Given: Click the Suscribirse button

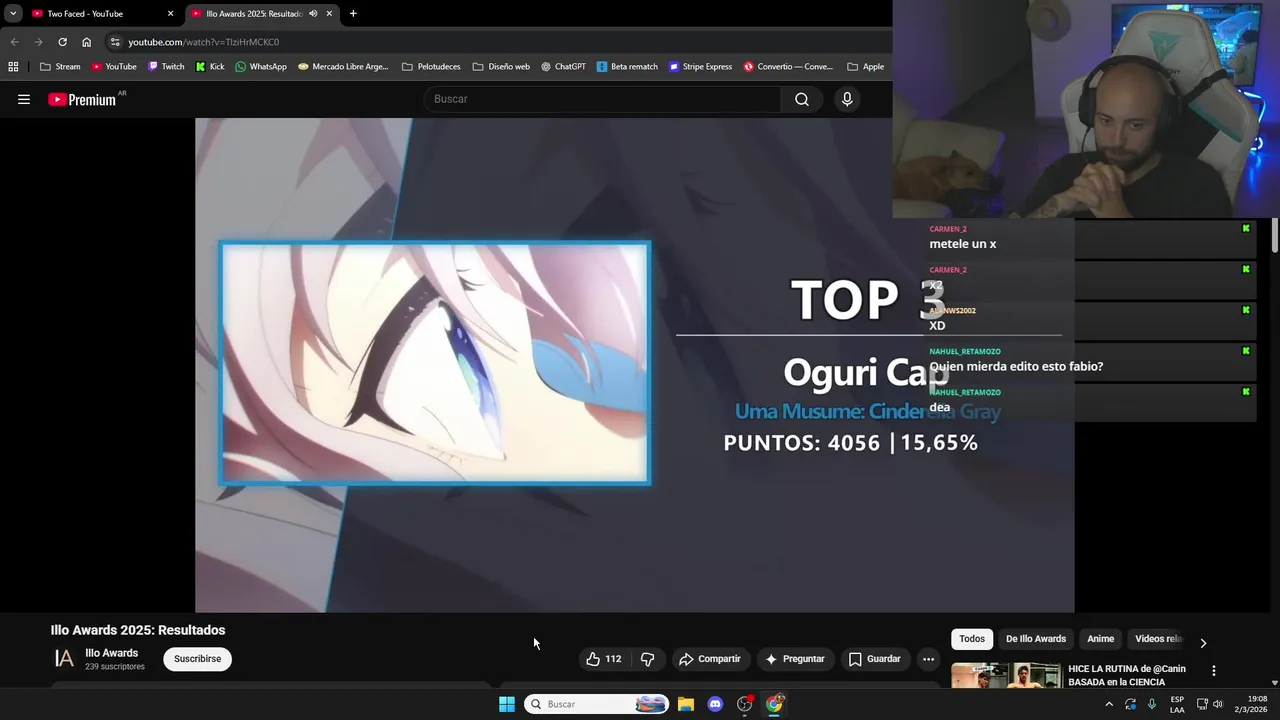Looking at the screenshot, I should [198, 659].
